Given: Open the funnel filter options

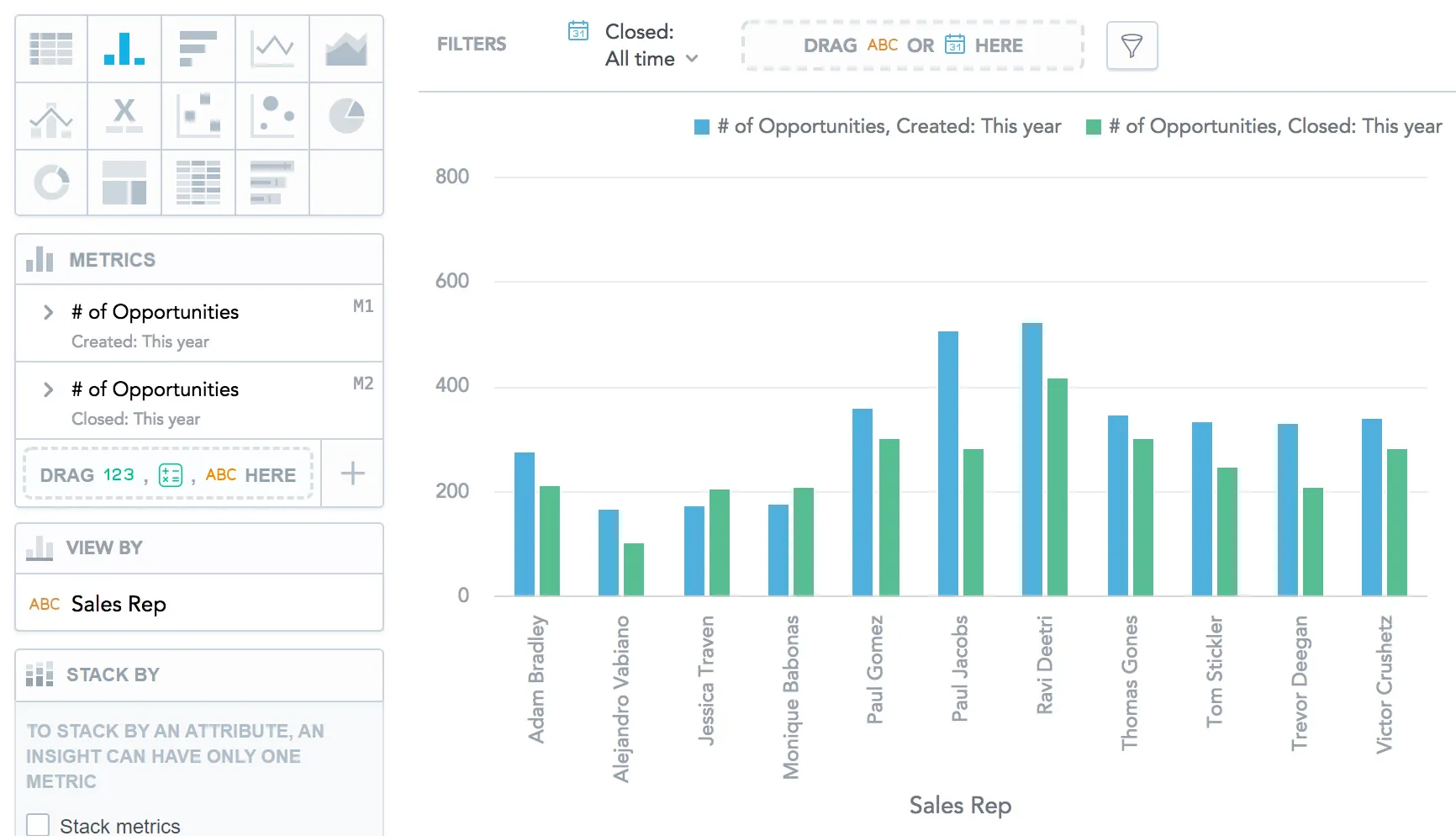Looking at the screenshot, I should [1132, 45].
